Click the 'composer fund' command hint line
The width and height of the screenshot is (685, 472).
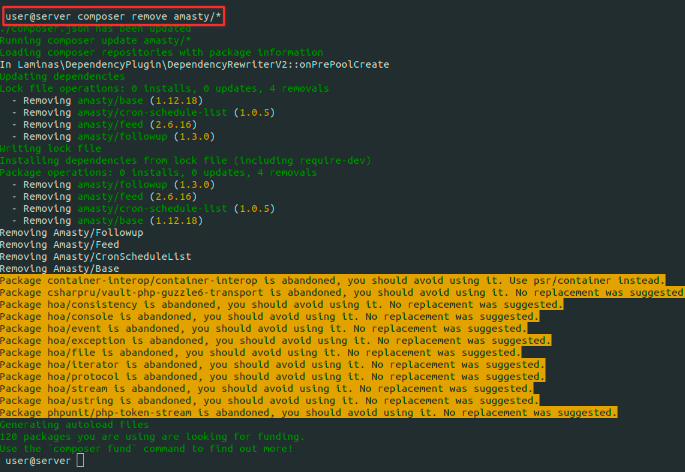(x=146, y=449)
